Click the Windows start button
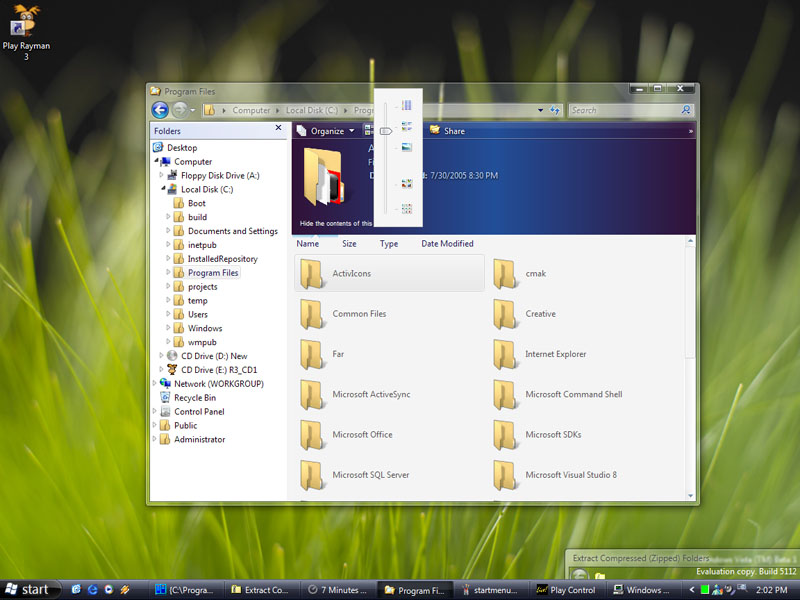 pyautogui.click(x=28, y=590)
